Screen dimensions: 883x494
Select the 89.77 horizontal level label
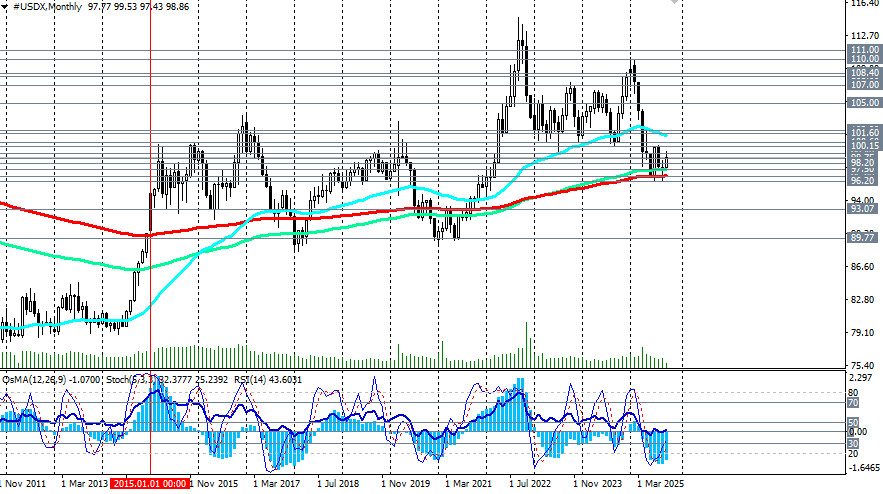[862, 238]
